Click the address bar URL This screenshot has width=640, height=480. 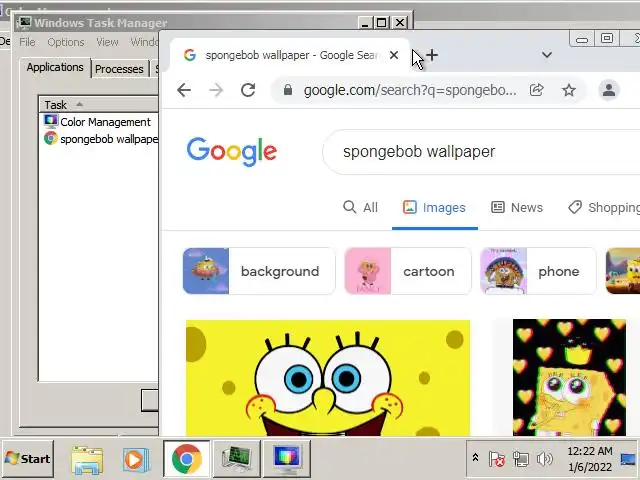tap(410, 90)
